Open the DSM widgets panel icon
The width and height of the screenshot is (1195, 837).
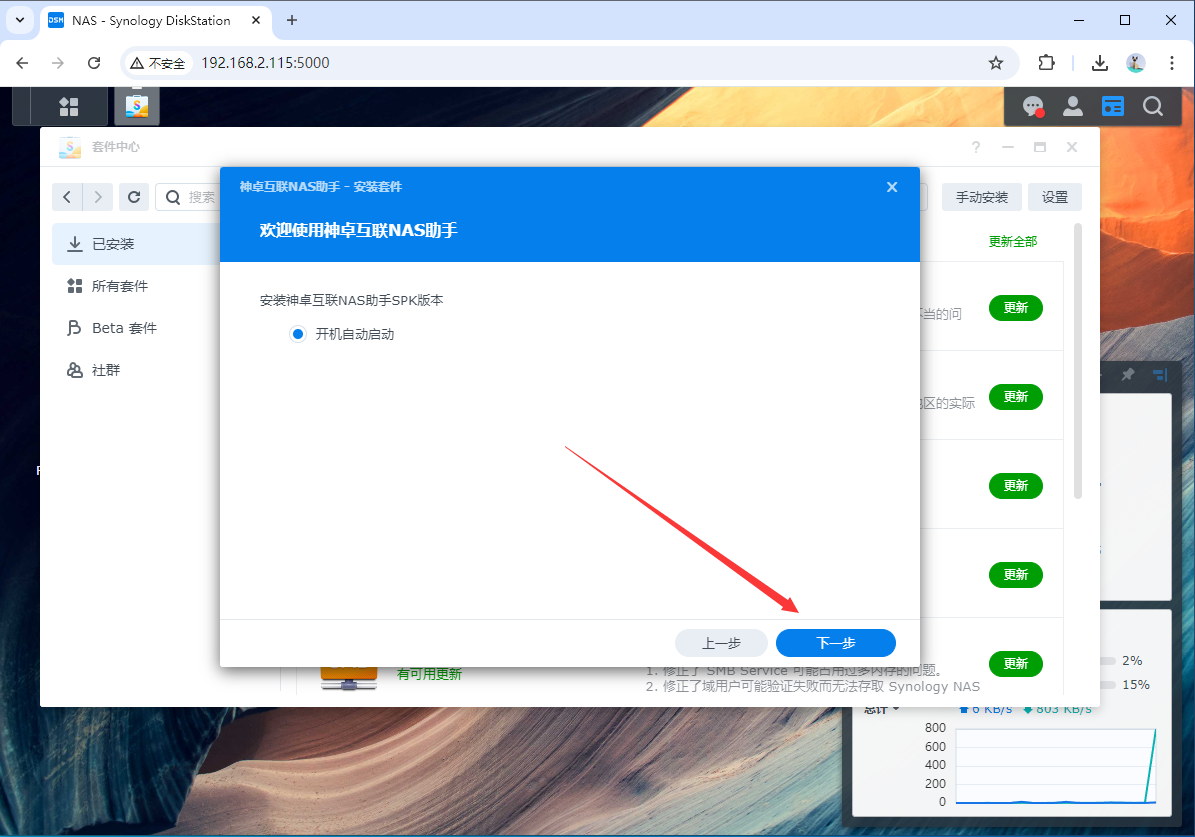[x=1112, y=106]
